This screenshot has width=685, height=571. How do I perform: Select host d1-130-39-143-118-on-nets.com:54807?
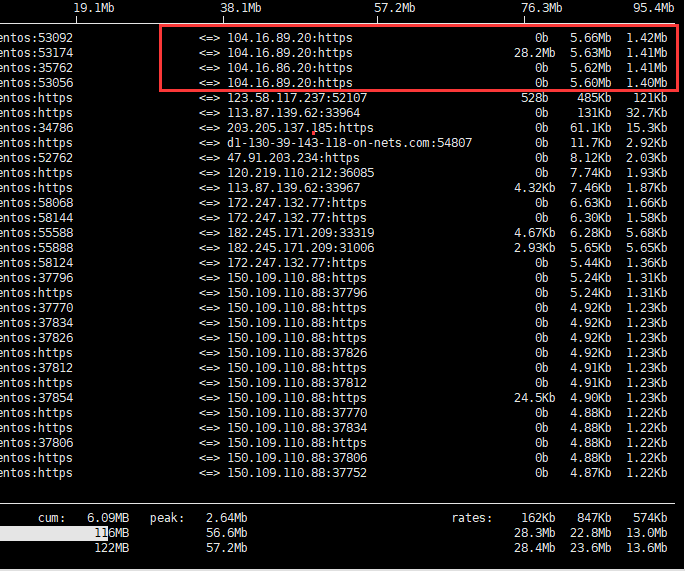pos(349,143)
